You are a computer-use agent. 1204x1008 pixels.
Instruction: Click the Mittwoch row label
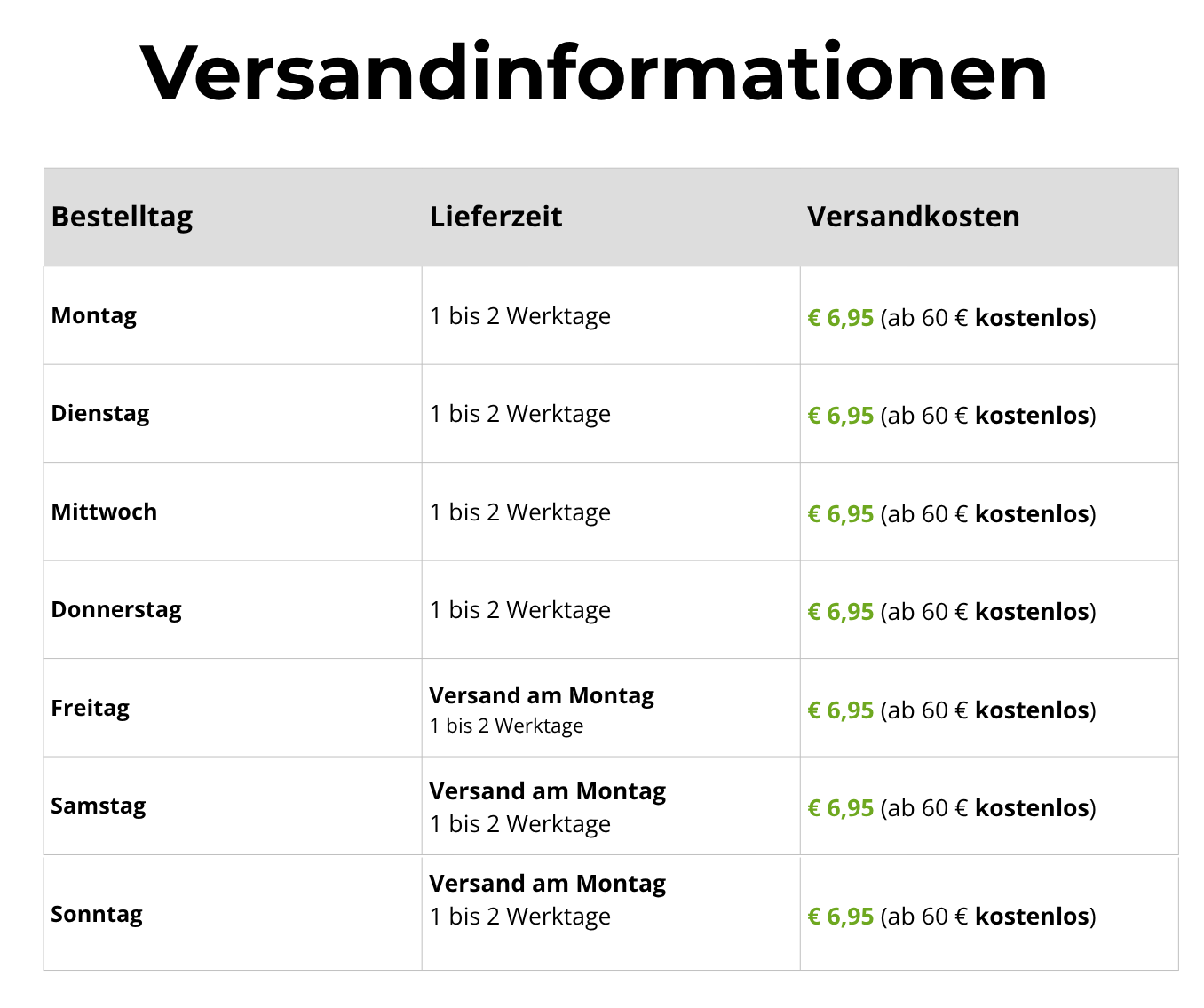click(104, 512)
